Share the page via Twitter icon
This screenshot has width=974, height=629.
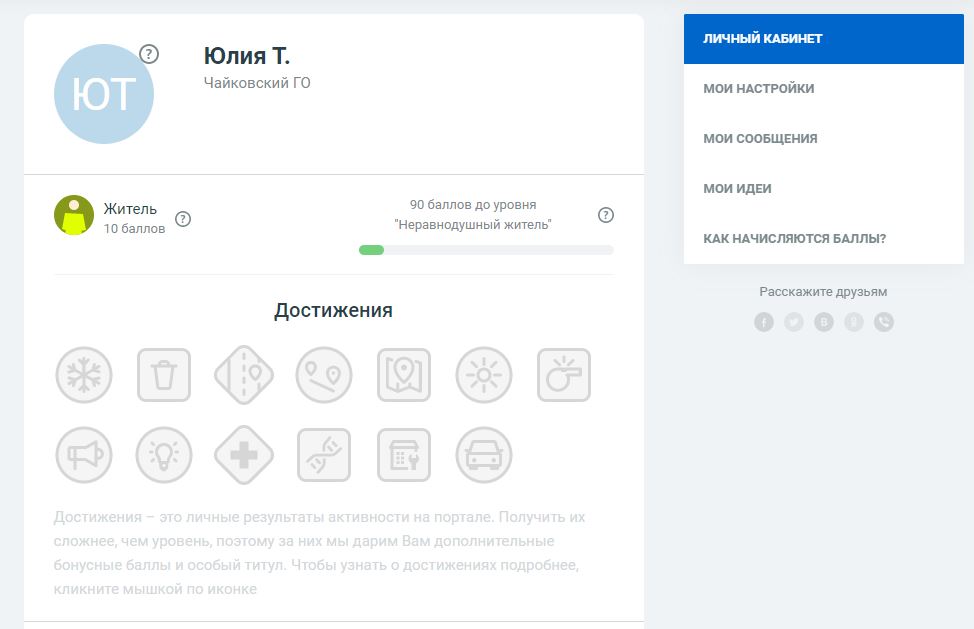[x=794, y=322]
